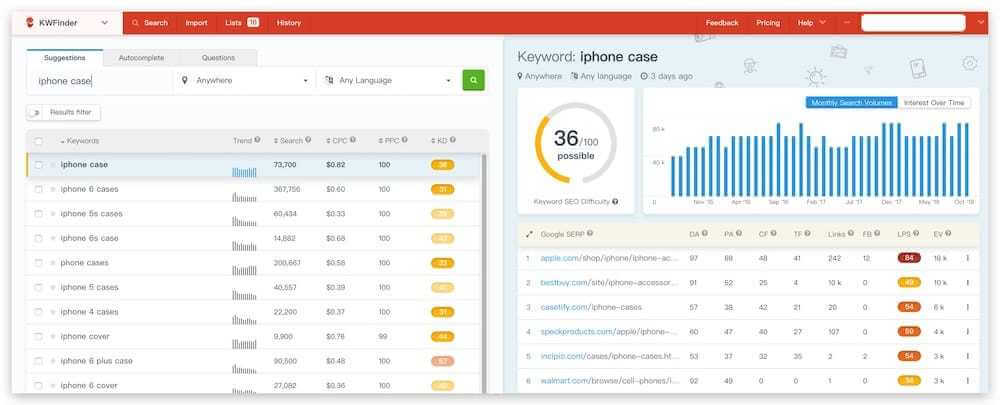Check the box for iphone 4 cases
The height and width of the screenshot is (405, 1000).
click(39, 312)
